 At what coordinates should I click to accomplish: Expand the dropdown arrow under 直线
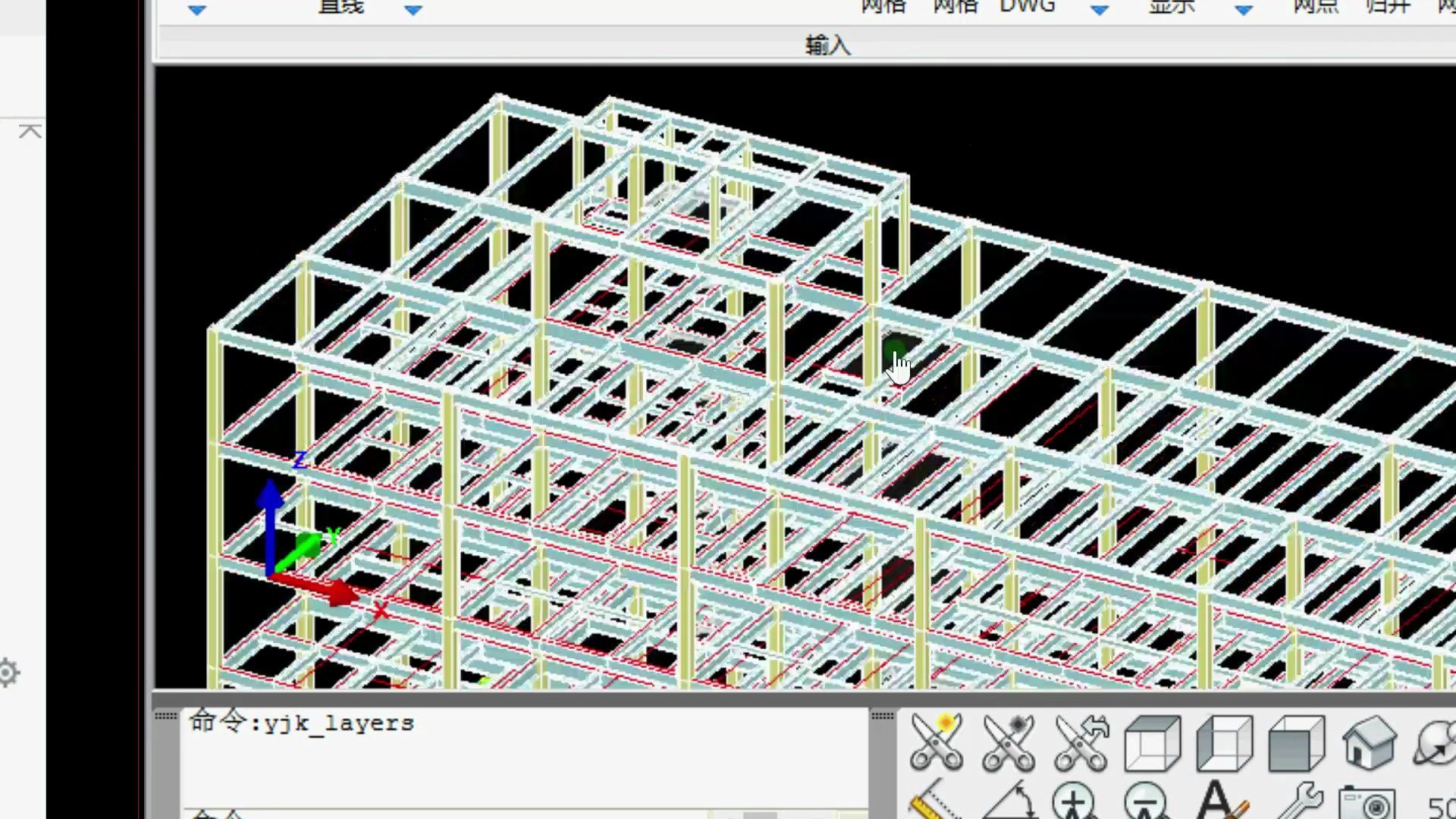click(x=413, y=11)
